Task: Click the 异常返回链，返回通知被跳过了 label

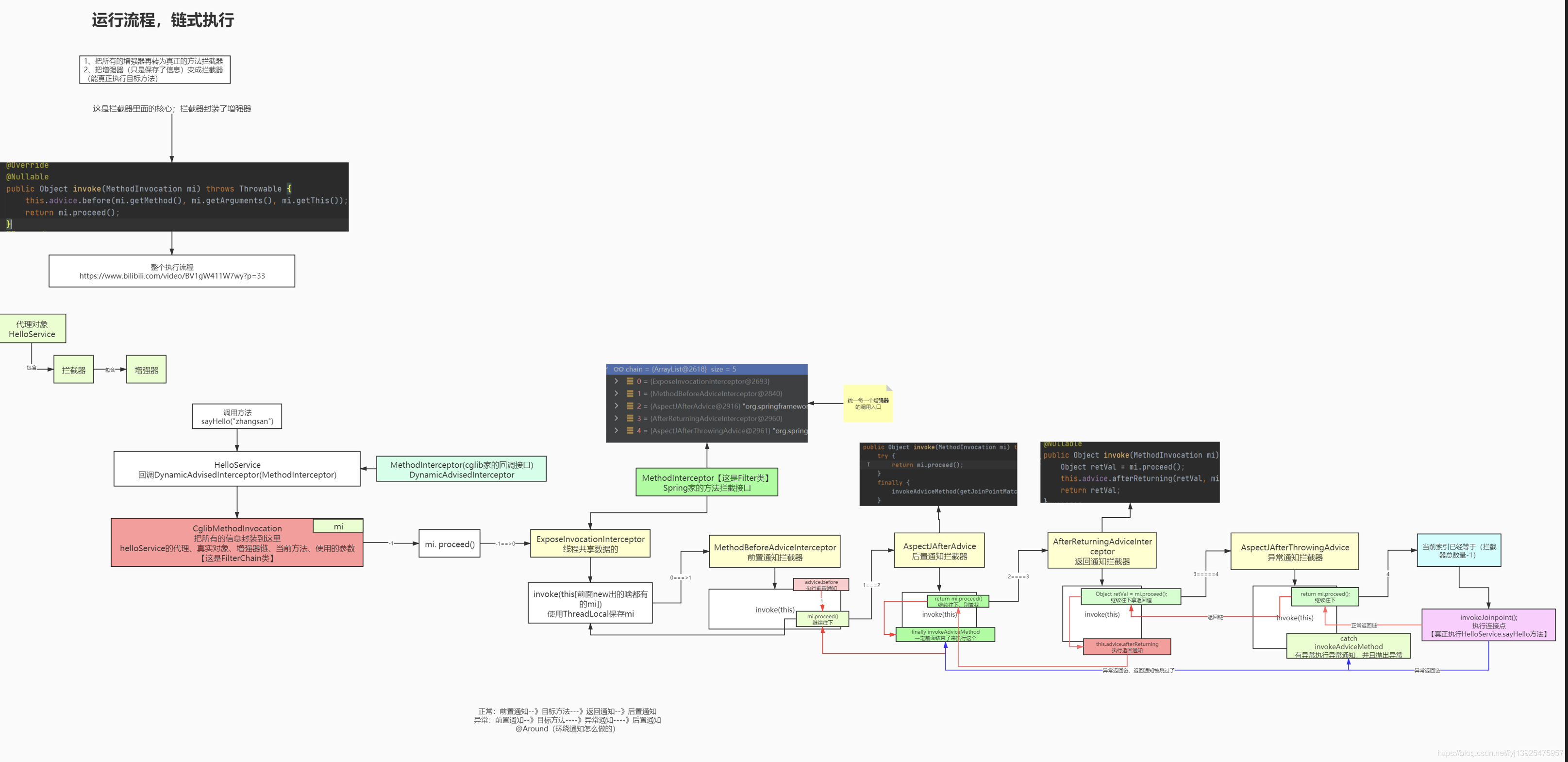Action: (1138, 670)
